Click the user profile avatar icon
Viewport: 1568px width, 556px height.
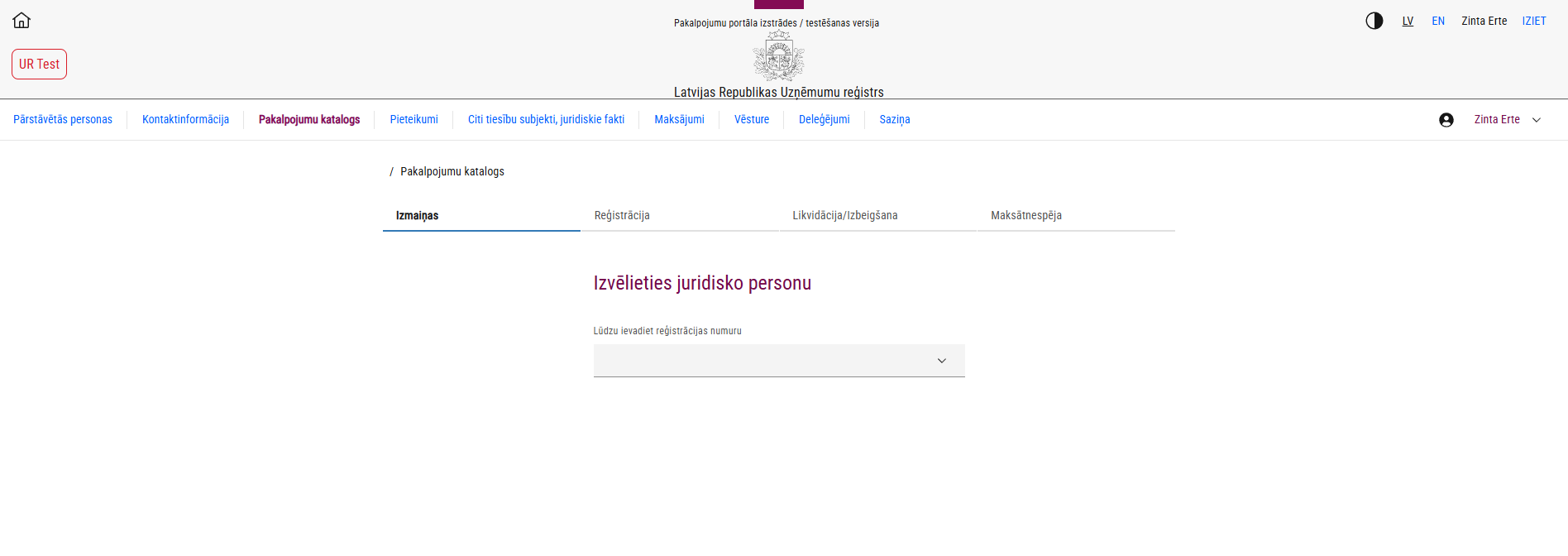coord(1446,120)
